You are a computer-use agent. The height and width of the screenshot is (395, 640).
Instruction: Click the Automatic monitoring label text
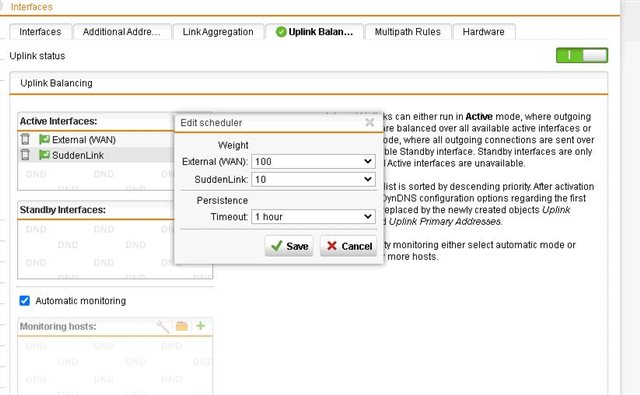80,301
